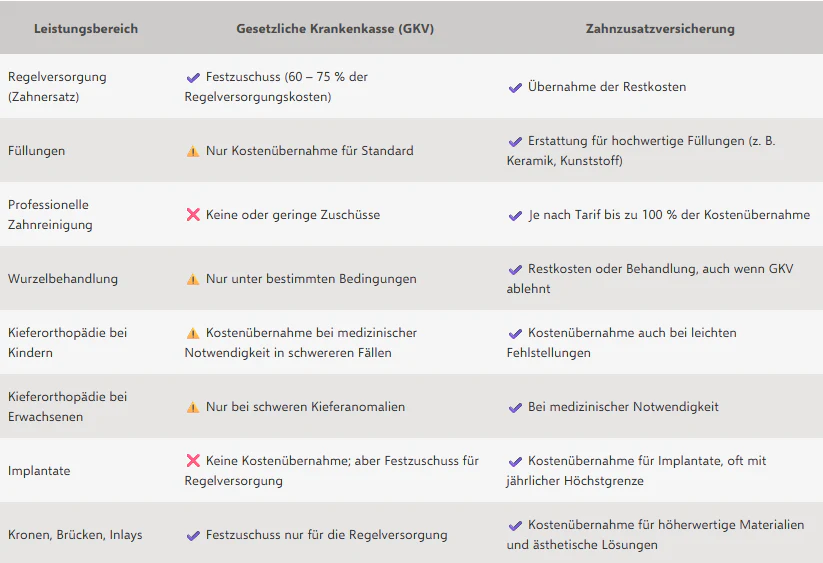
Task: Click the Kronen, Brücken, Inlays label
Action: (x=75, y=535)
